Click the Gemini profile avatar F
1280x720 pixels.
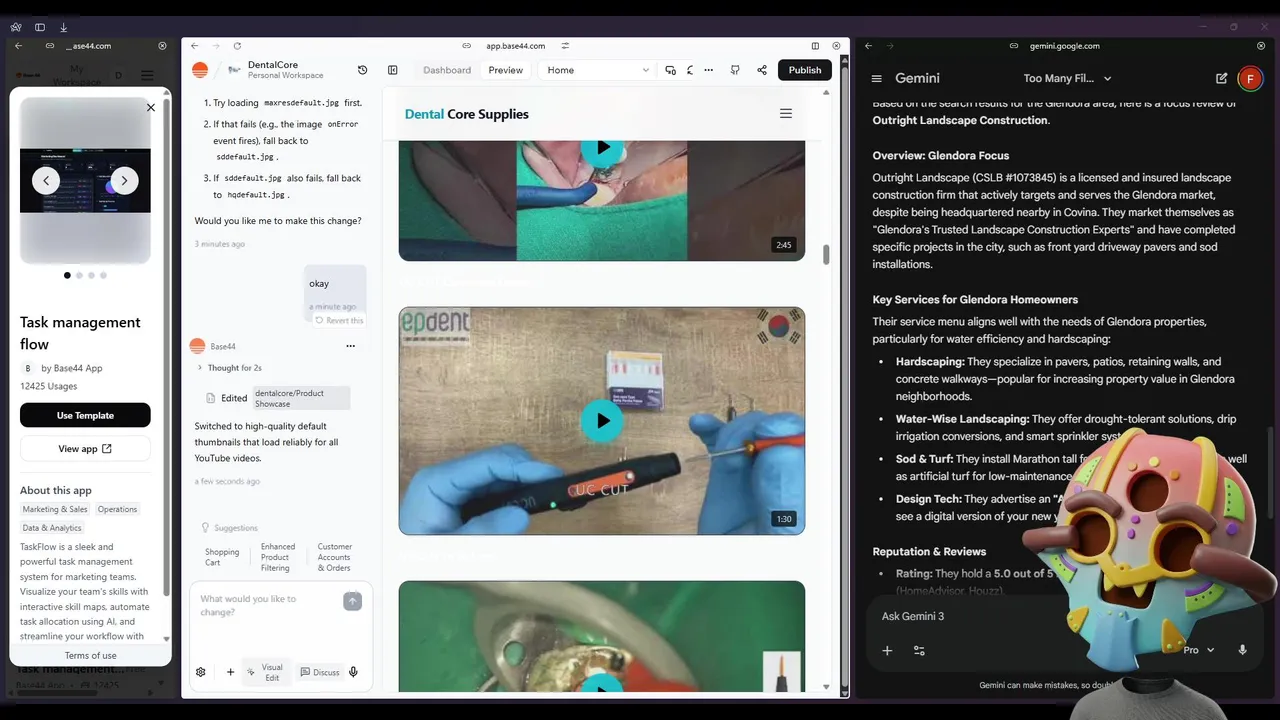point(1250,79)
